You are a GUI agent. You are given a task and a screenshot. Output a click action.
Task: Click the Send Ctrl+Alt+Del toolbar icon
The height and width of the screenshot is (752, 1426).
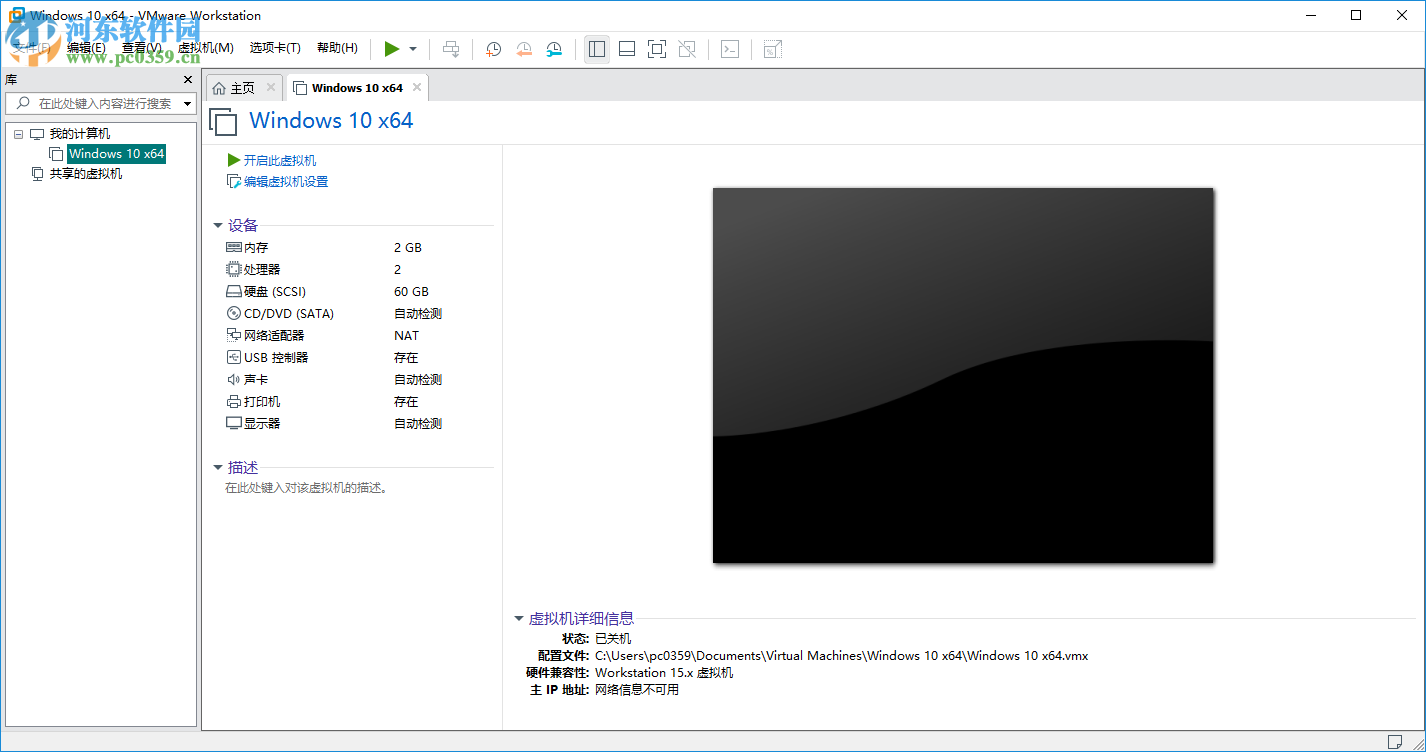click(x=451, y=48)
